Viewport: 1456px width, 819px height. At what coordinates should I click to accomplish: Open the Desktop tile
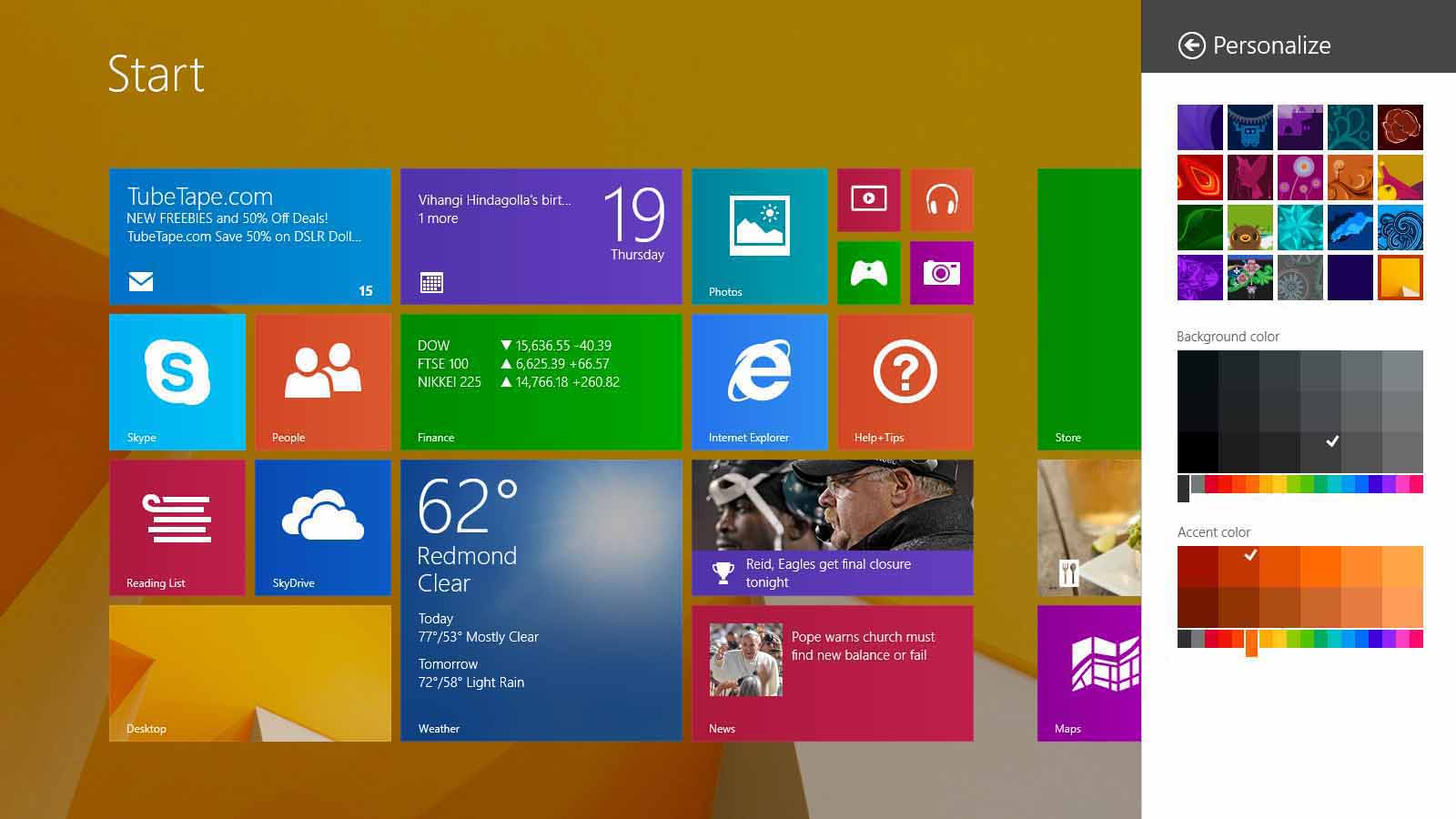(x=250, y=673)
